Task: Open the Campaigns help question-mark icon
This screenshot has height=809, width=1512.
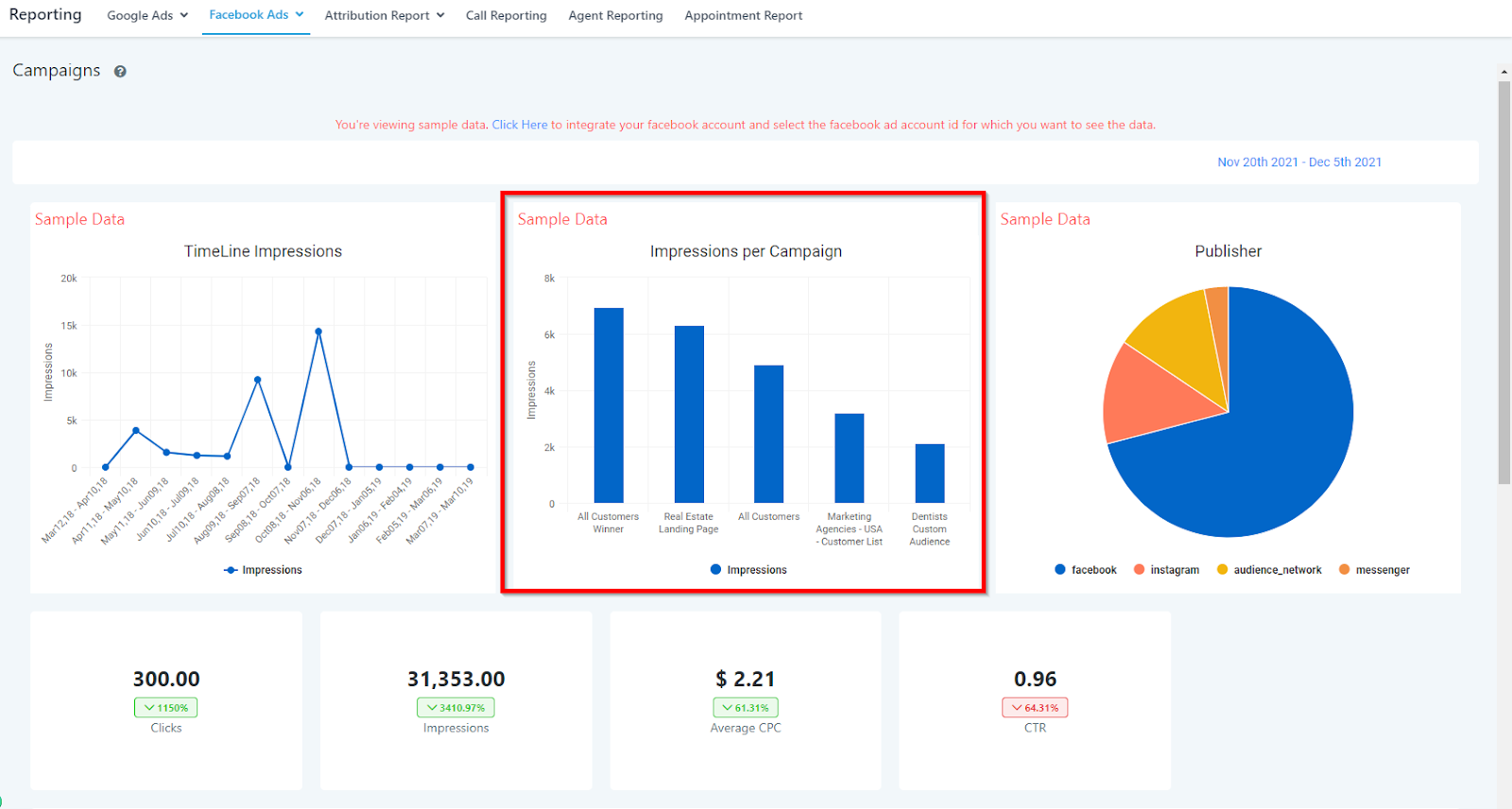Action: click(x=120, y=71)
